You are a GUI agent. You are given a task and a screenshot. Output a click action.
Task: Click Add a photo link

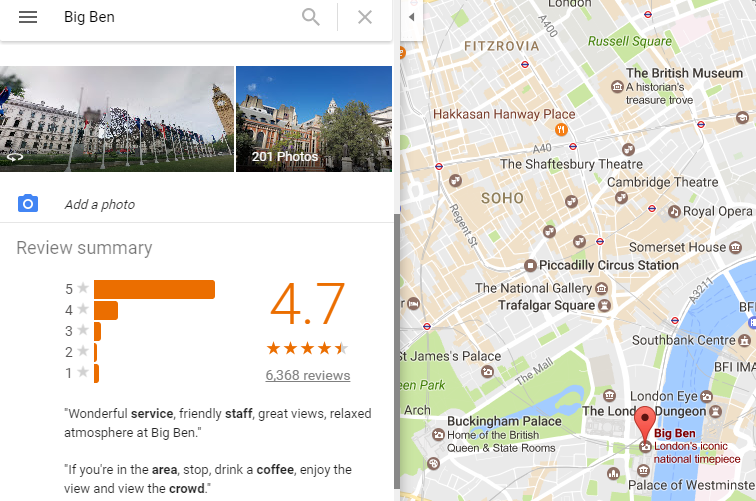(100, 204)
